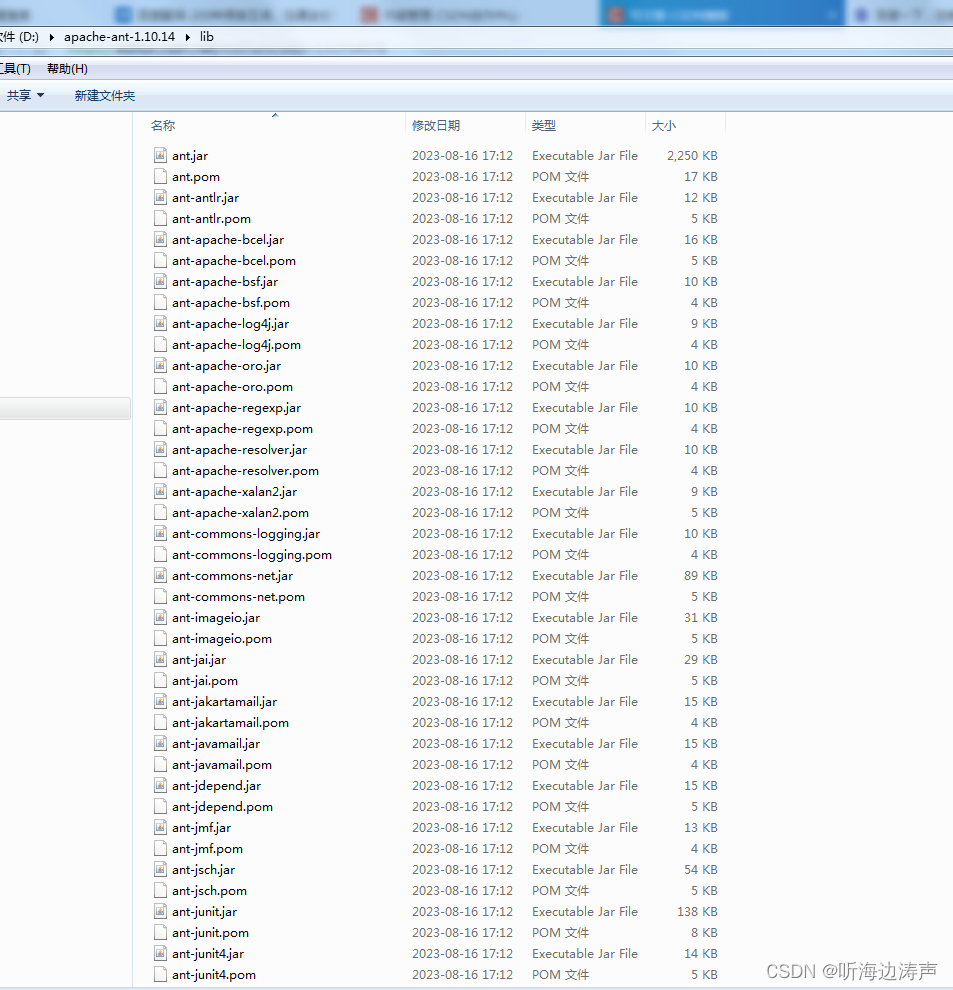Click the 54 KB size cell

tap(701, 869)
